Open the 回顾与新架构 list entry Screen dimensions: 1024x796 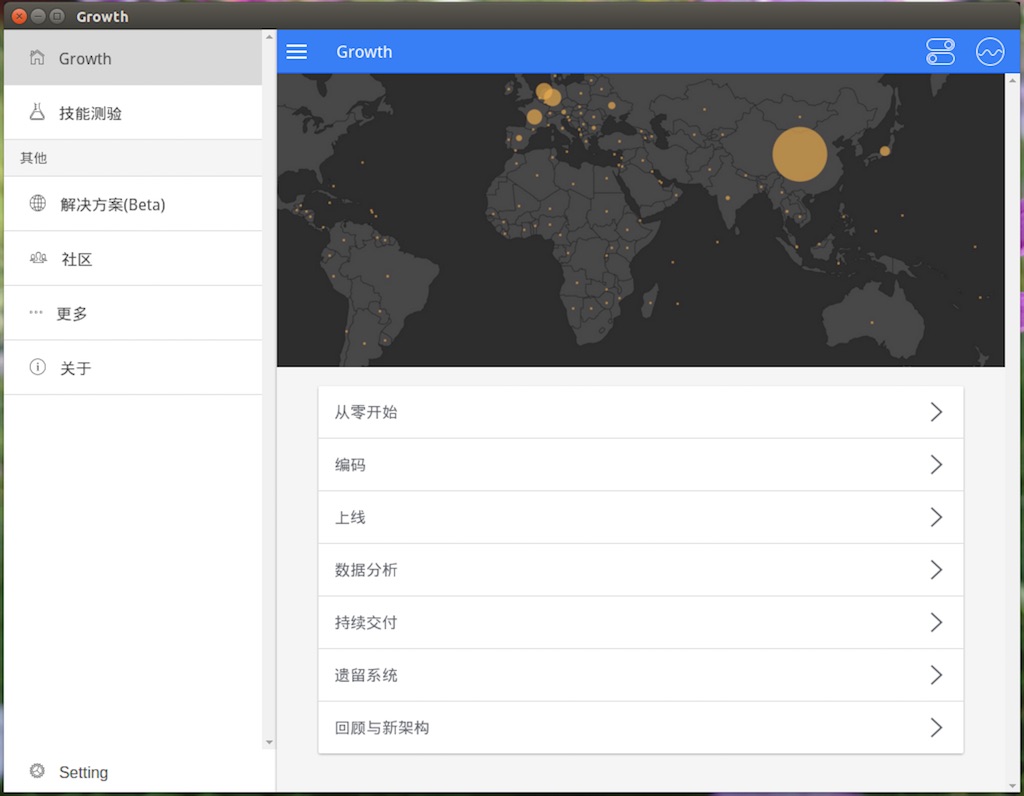click(641, 727)
